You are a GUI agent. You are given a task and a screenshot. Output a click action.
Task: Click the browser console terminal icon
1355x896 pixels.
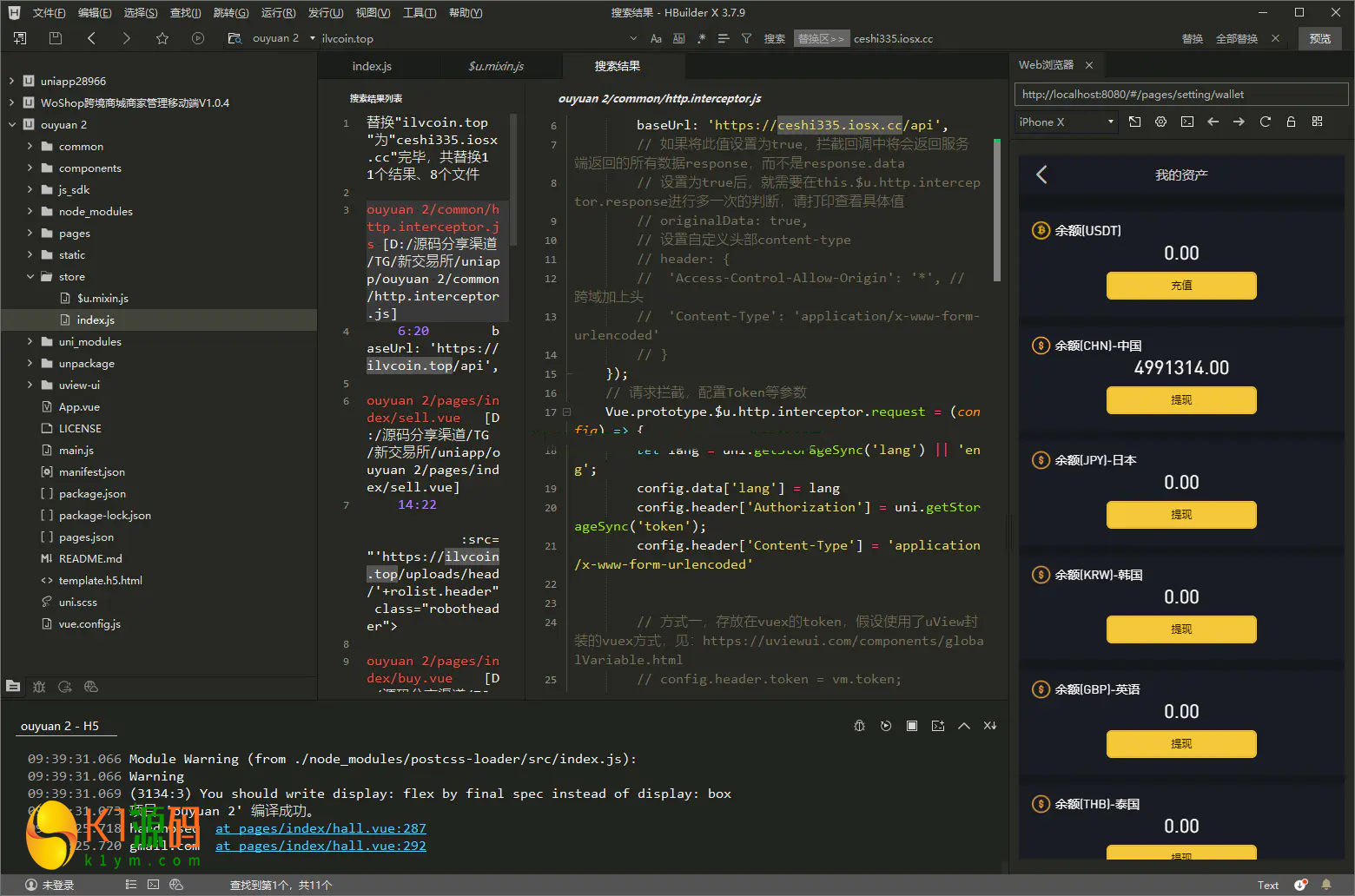pos(1186,122)
